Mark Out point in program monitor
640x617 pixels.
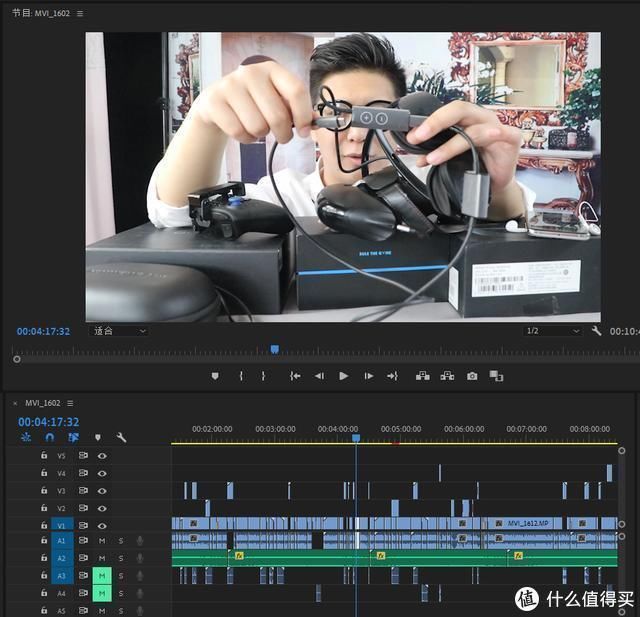263,376
